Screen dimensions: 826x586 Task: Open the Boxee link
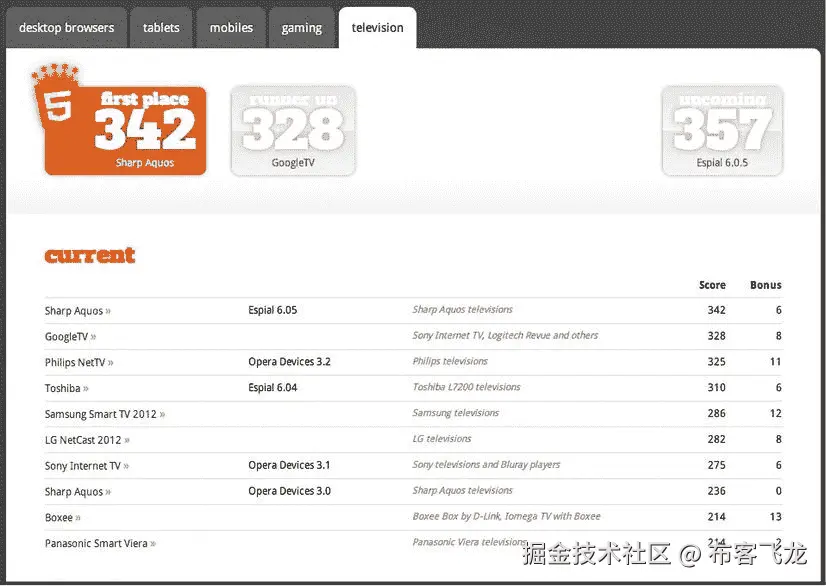tap(63, 517)
